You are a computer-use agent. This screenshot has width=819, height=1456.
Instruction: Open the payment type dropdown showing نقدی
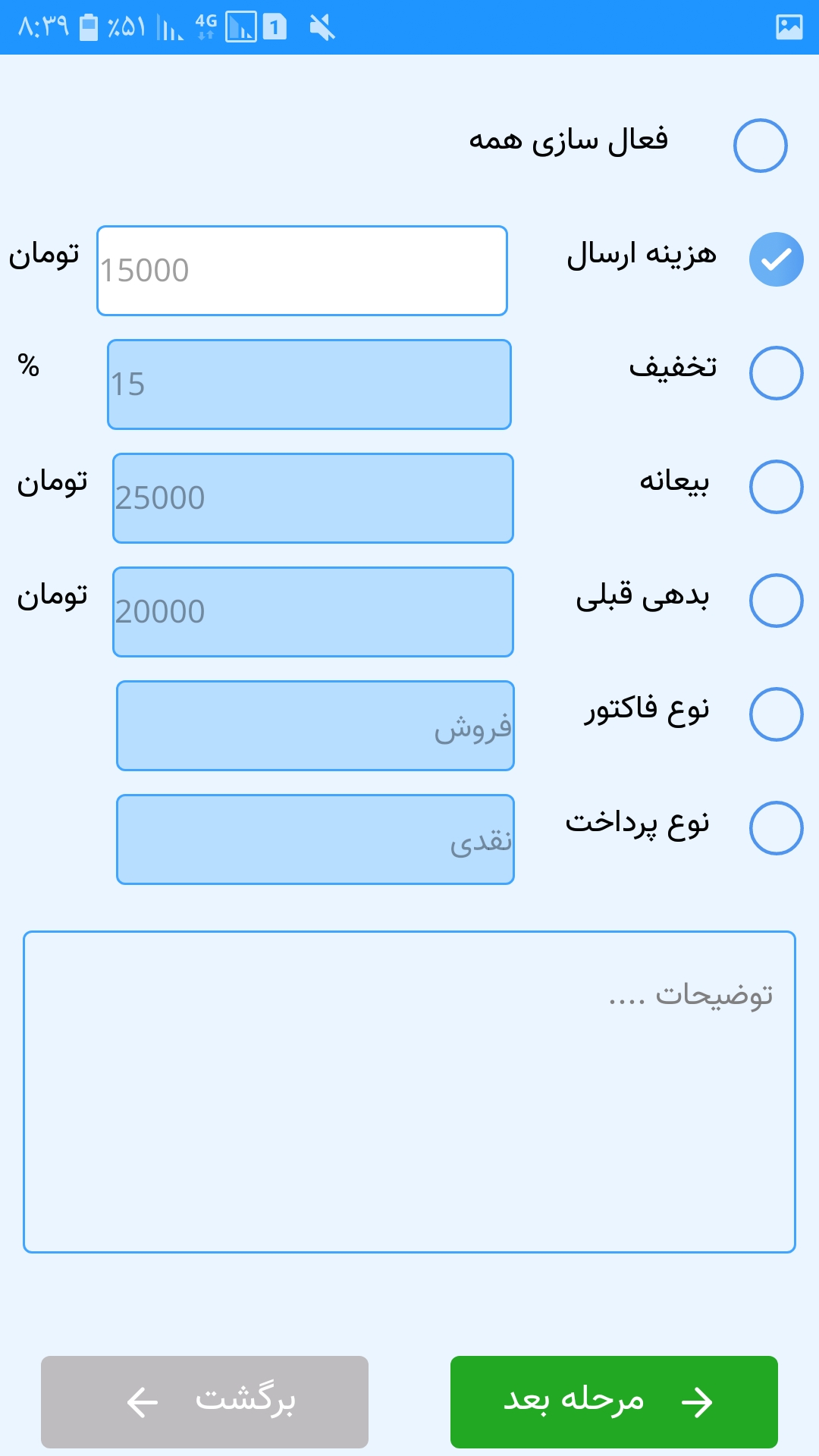315,839
